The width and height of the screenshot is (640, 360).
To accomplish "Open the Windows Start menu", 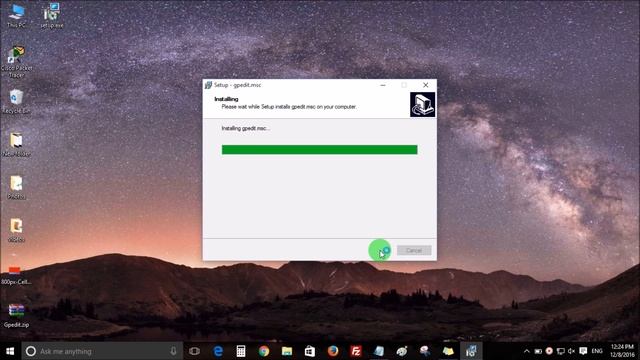I will (10, 351).
